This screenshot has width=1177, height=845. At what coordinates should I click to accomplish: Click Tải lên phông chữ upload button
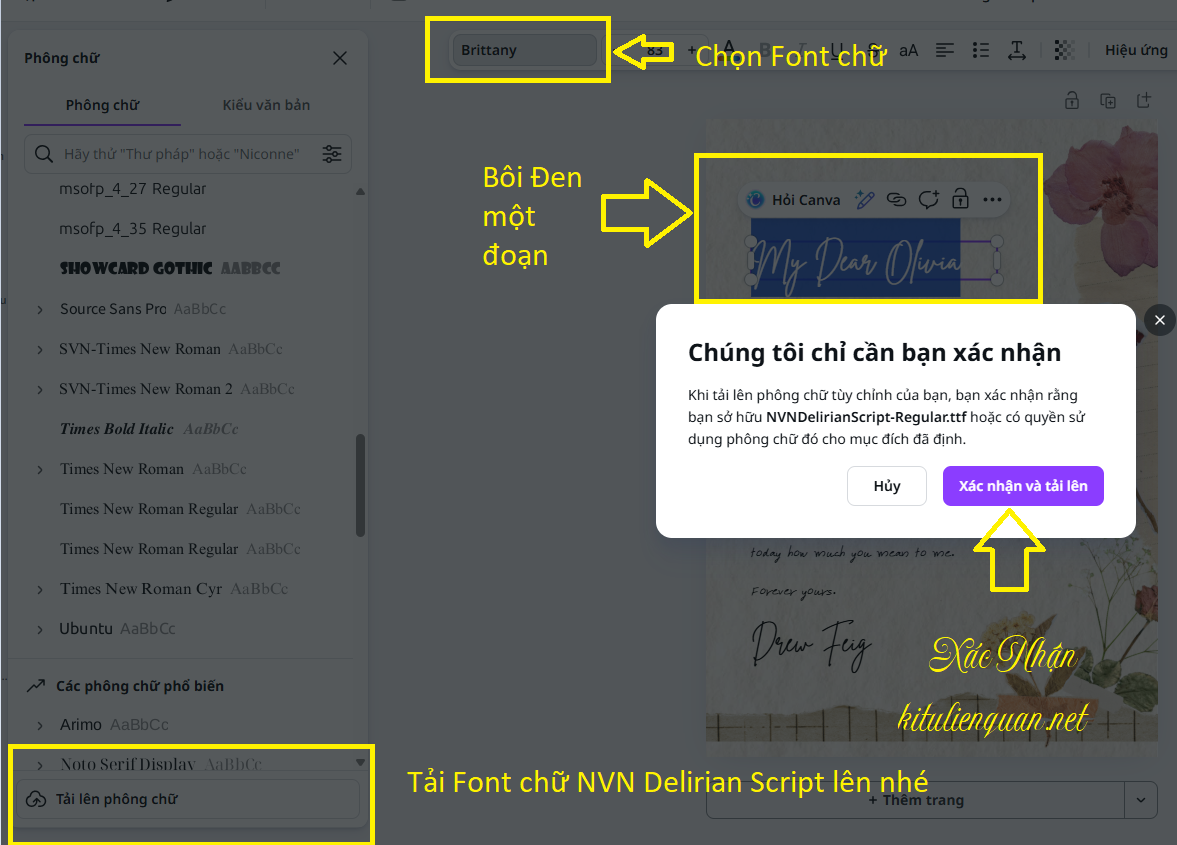pos(188,799)
